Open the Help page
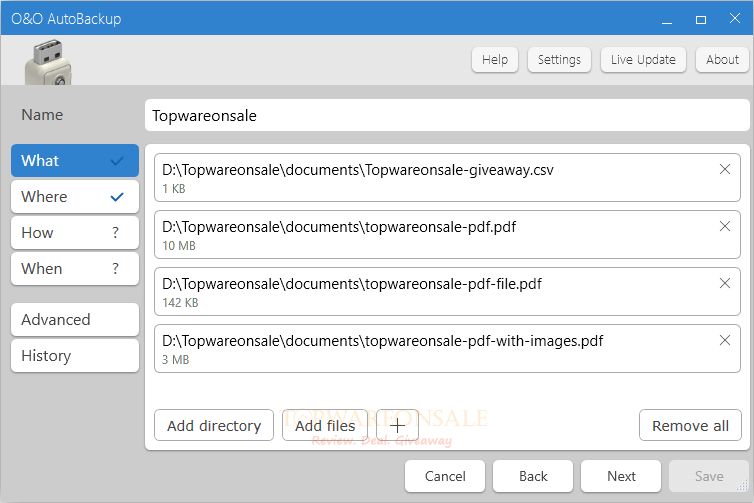Image resolution: width=754 pixels, height=503 pixels. [495, 60]
